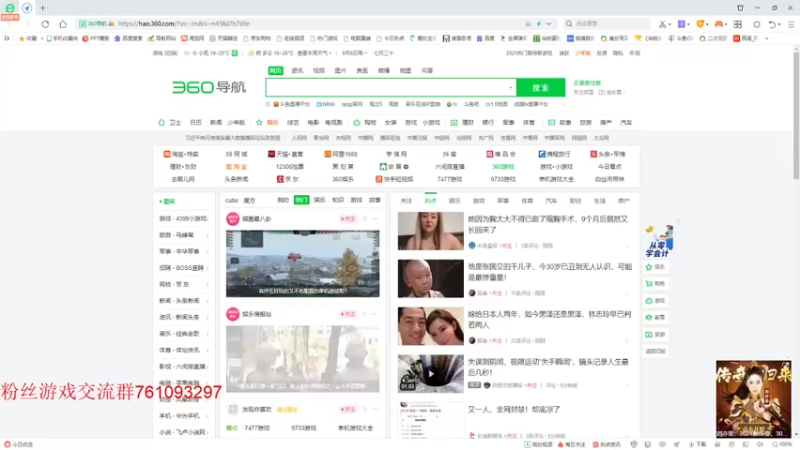Click the yellow shield toolbar icon
Image resolution: width=800 pixels, height=450 pixels.
coord(700,24)
